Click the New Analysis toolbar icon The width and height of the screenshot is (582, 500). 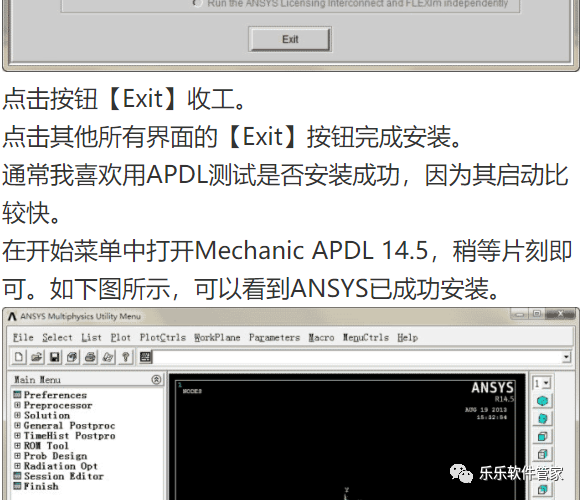tap(19, 357)
